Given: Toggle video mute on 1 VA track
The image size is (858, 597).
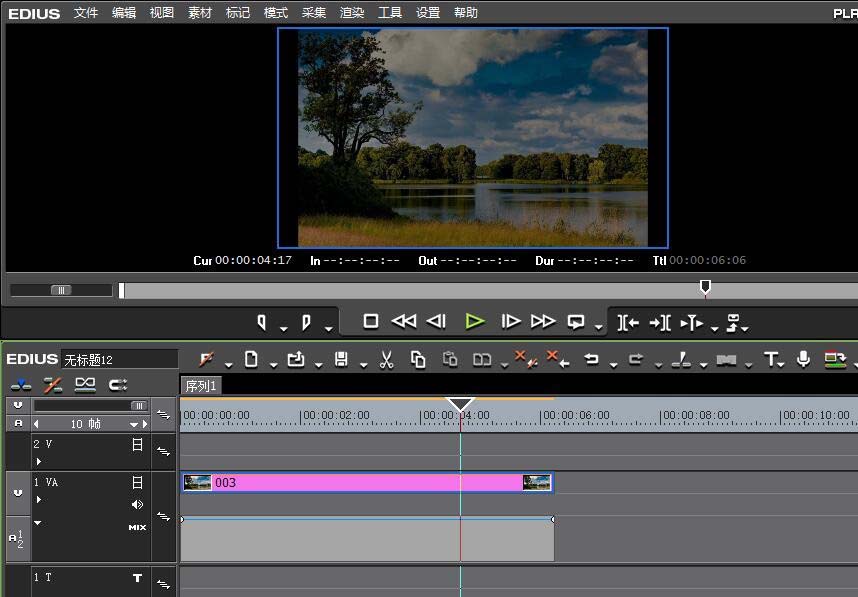Looking at the screenshot, I should tap(137, 483).
